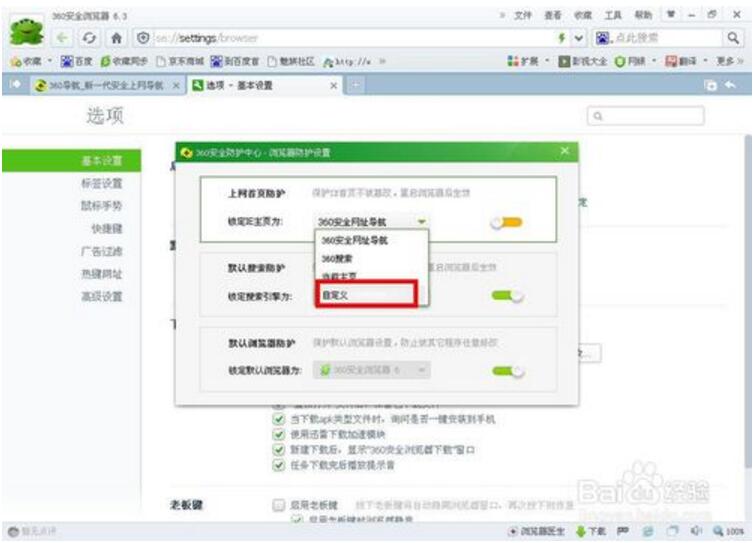Select 高级设置 in the options sidebar
Image resolution: width=756 pixels, height=543 pixels.
[101, 297]
